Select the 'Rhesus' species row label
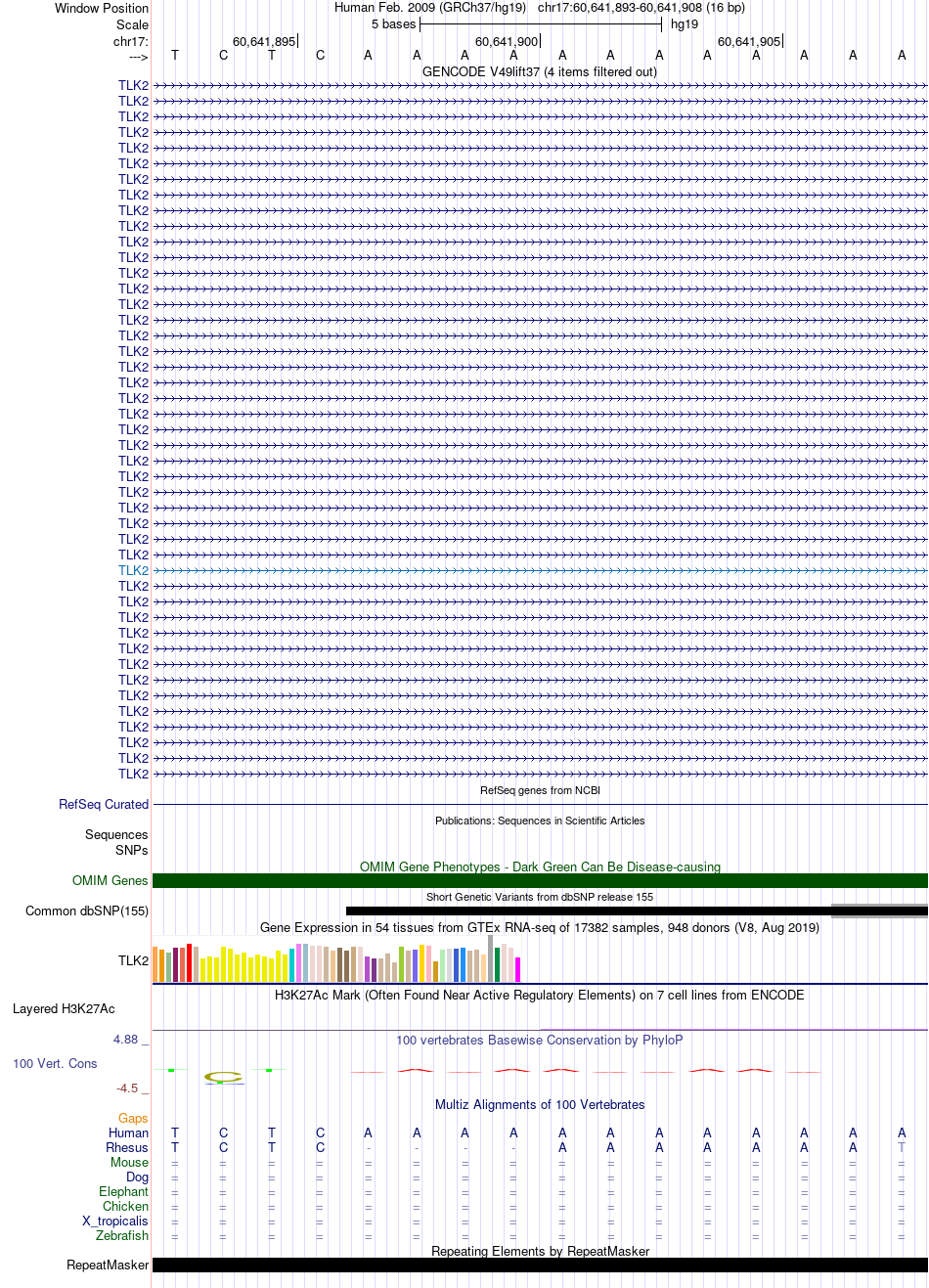The width and height of the screenshot is (929, 1288). coord(127,1147)
